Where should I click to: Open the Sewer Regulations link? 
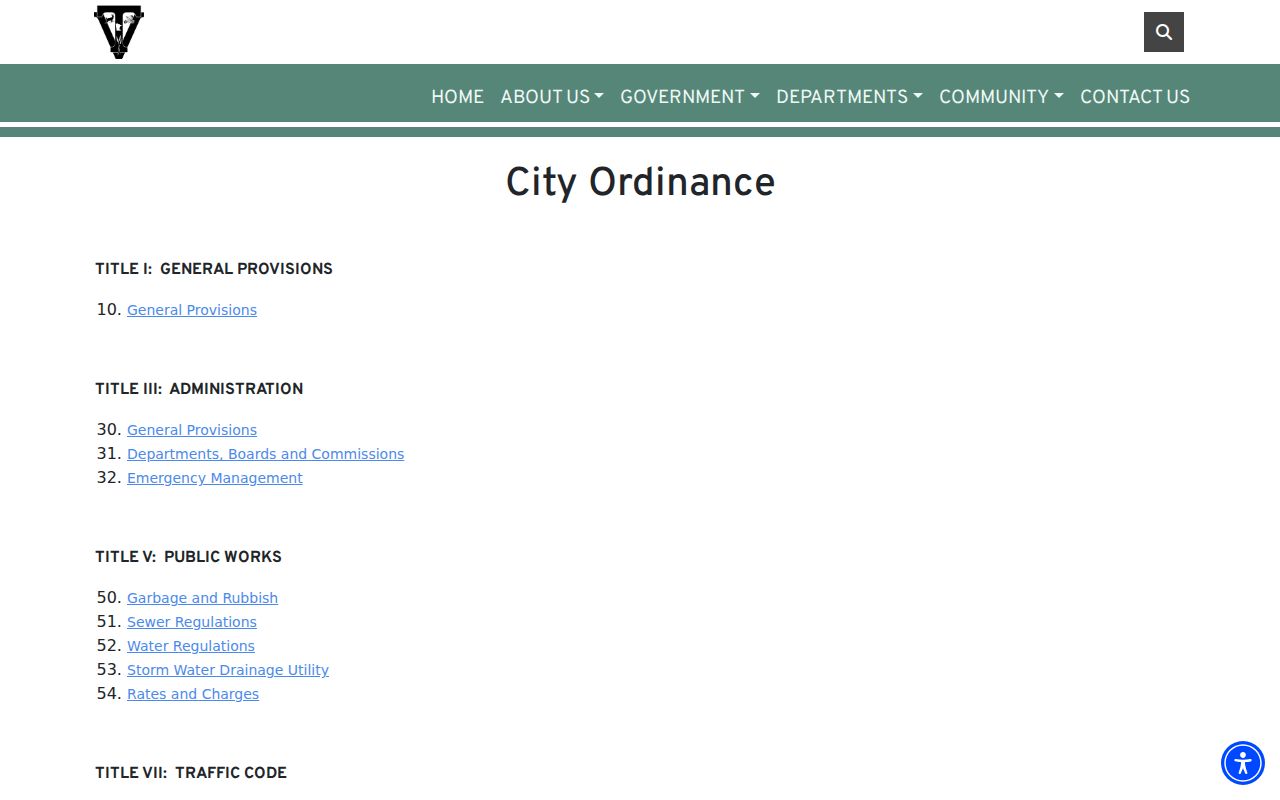click(x=192, y=622)
